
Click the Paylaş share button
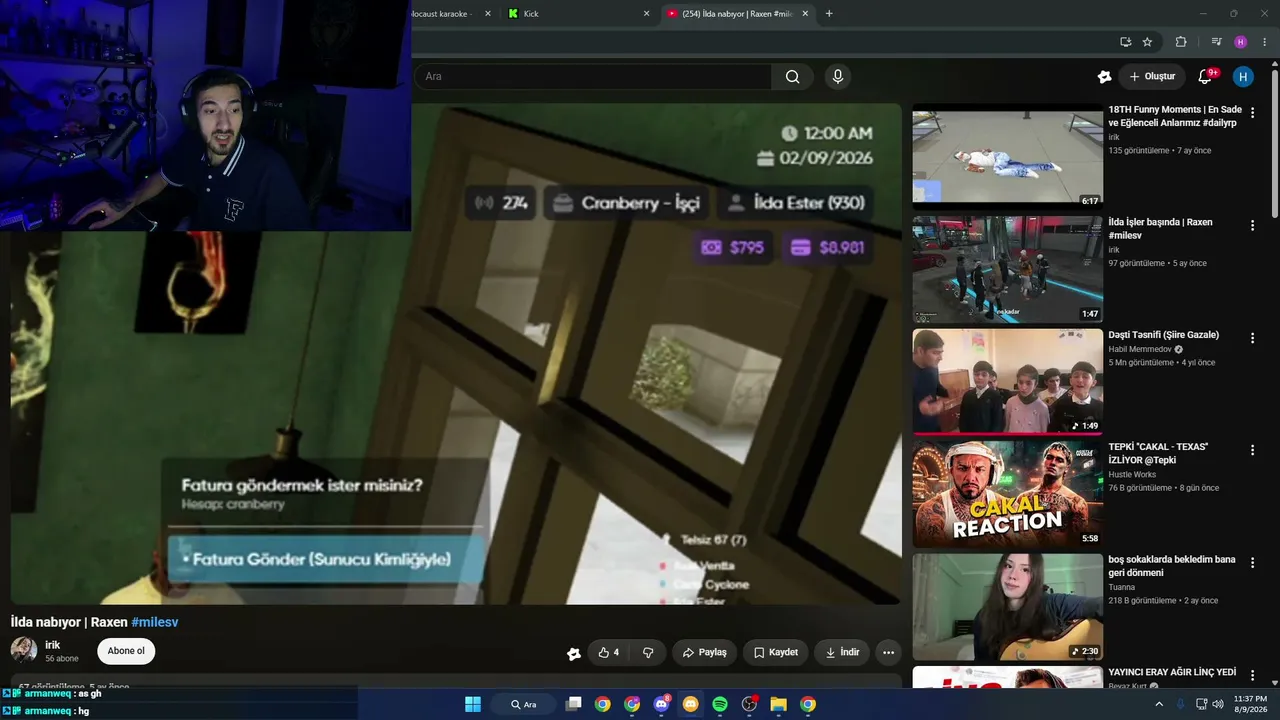click(x=704, y=653)
